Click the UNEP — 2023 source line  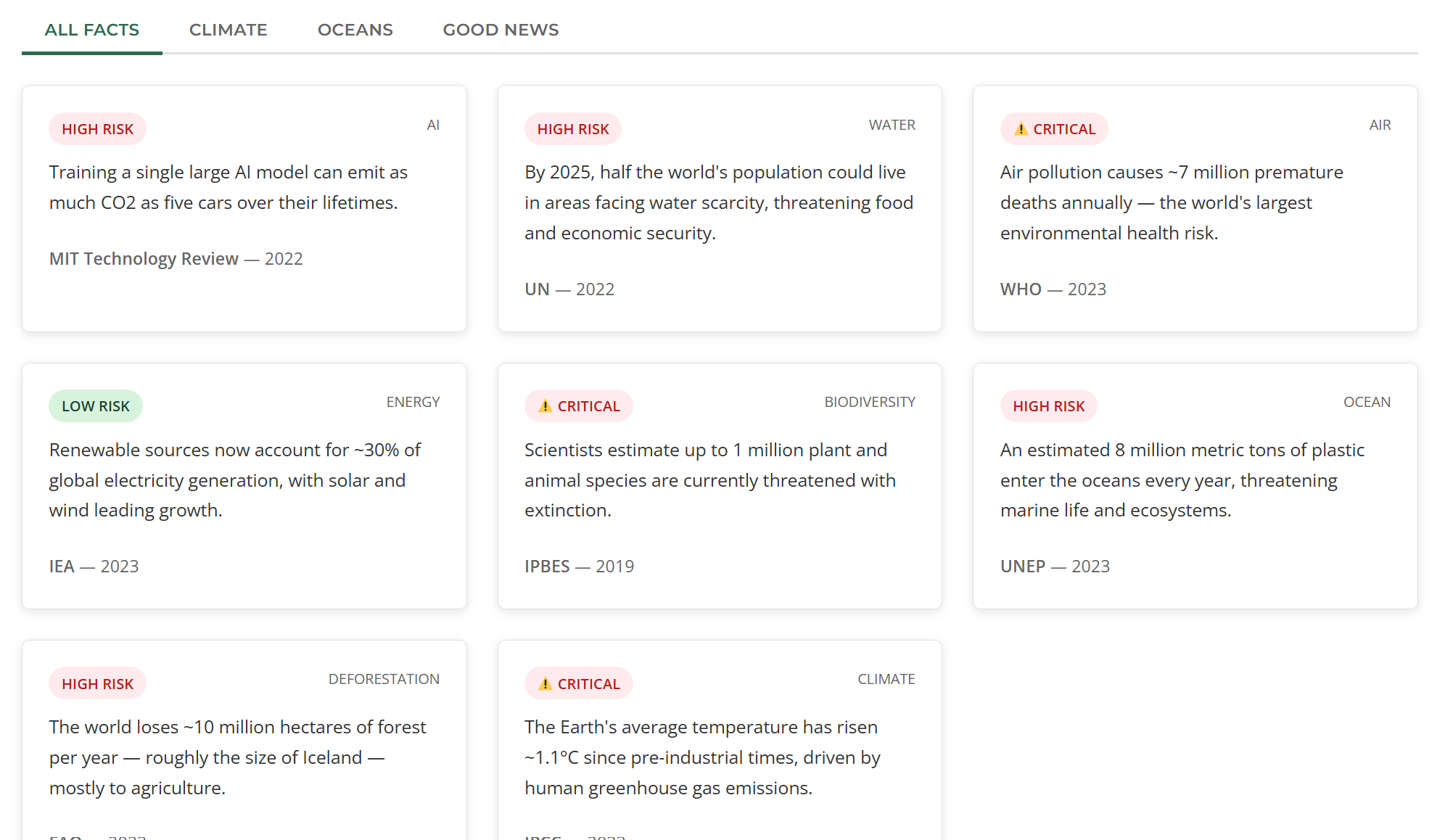[1055, 567]
